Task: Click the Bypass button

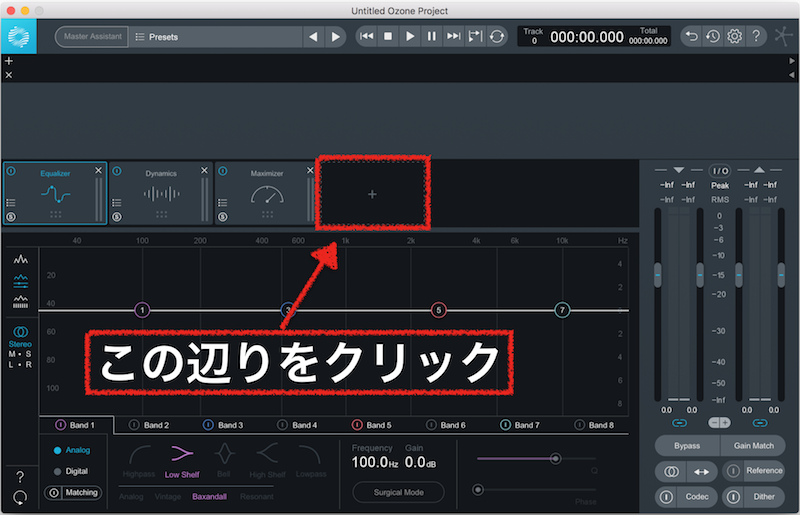Action: click(687, 446)
